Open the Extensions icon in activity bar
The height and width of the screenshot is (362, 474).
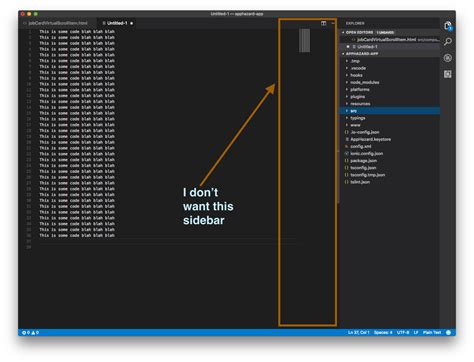click(x=448, y=74)
